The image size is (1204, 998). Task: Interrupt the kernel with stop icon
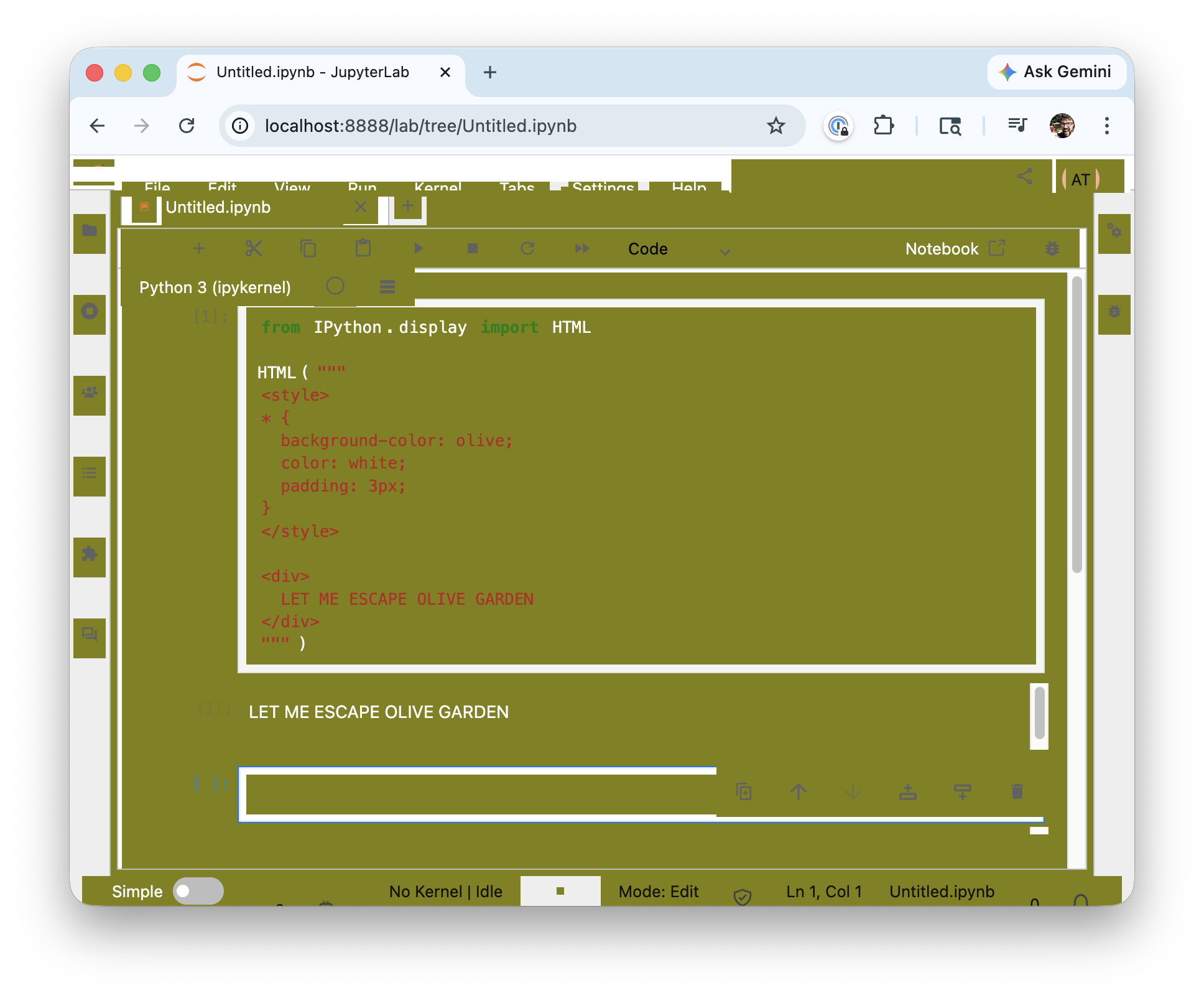[x=473, y=249]
